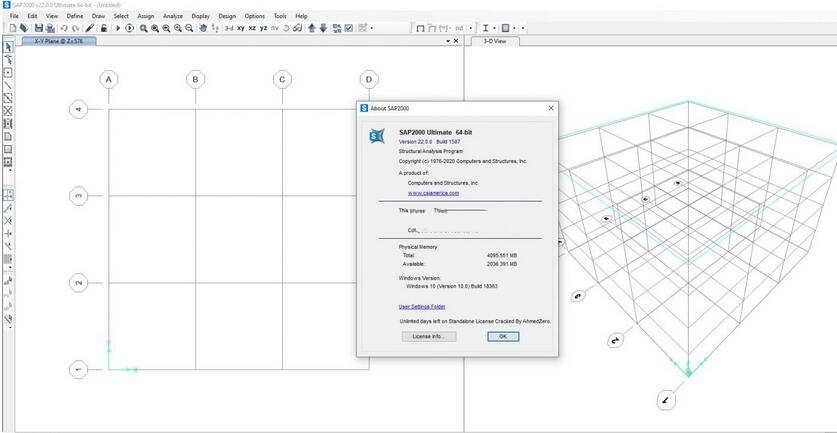Select the rubber band zoom magnifier

click(x=144, y=28)
